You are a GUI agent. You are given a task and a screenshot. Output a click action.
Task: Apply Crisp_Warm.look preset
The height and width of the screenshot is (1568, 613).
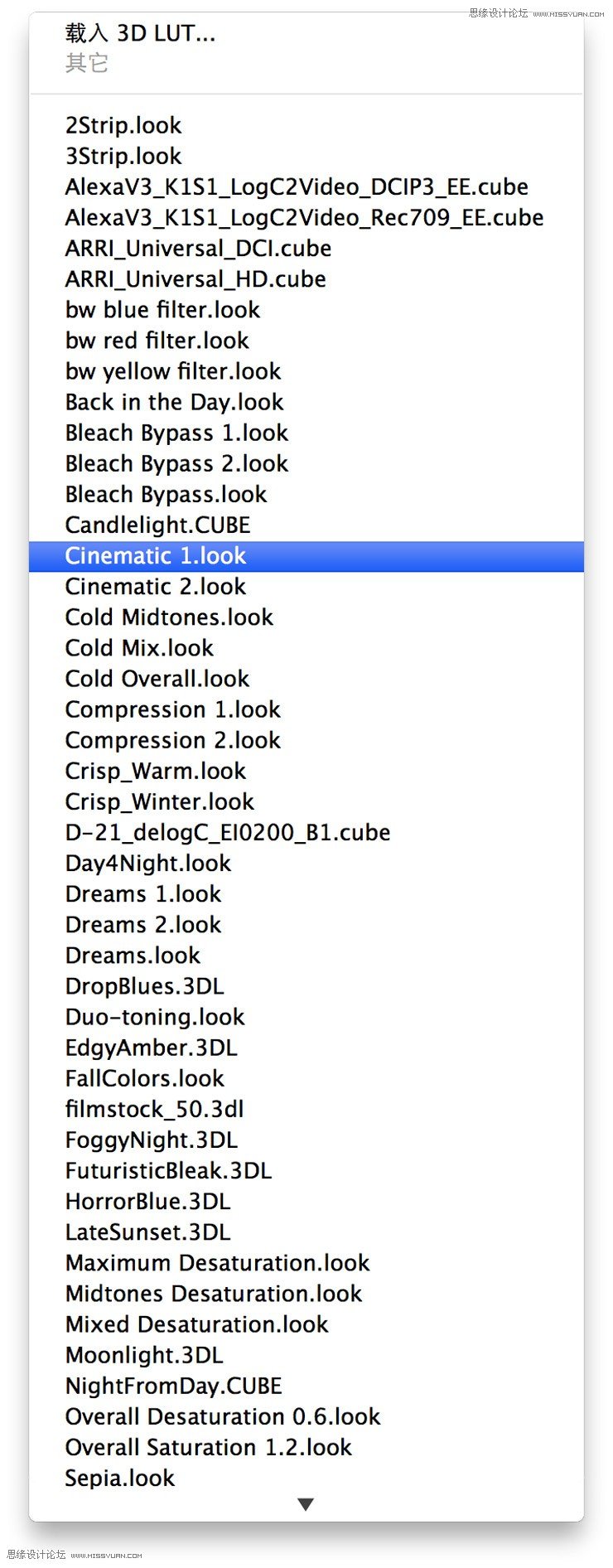(156, 771)
